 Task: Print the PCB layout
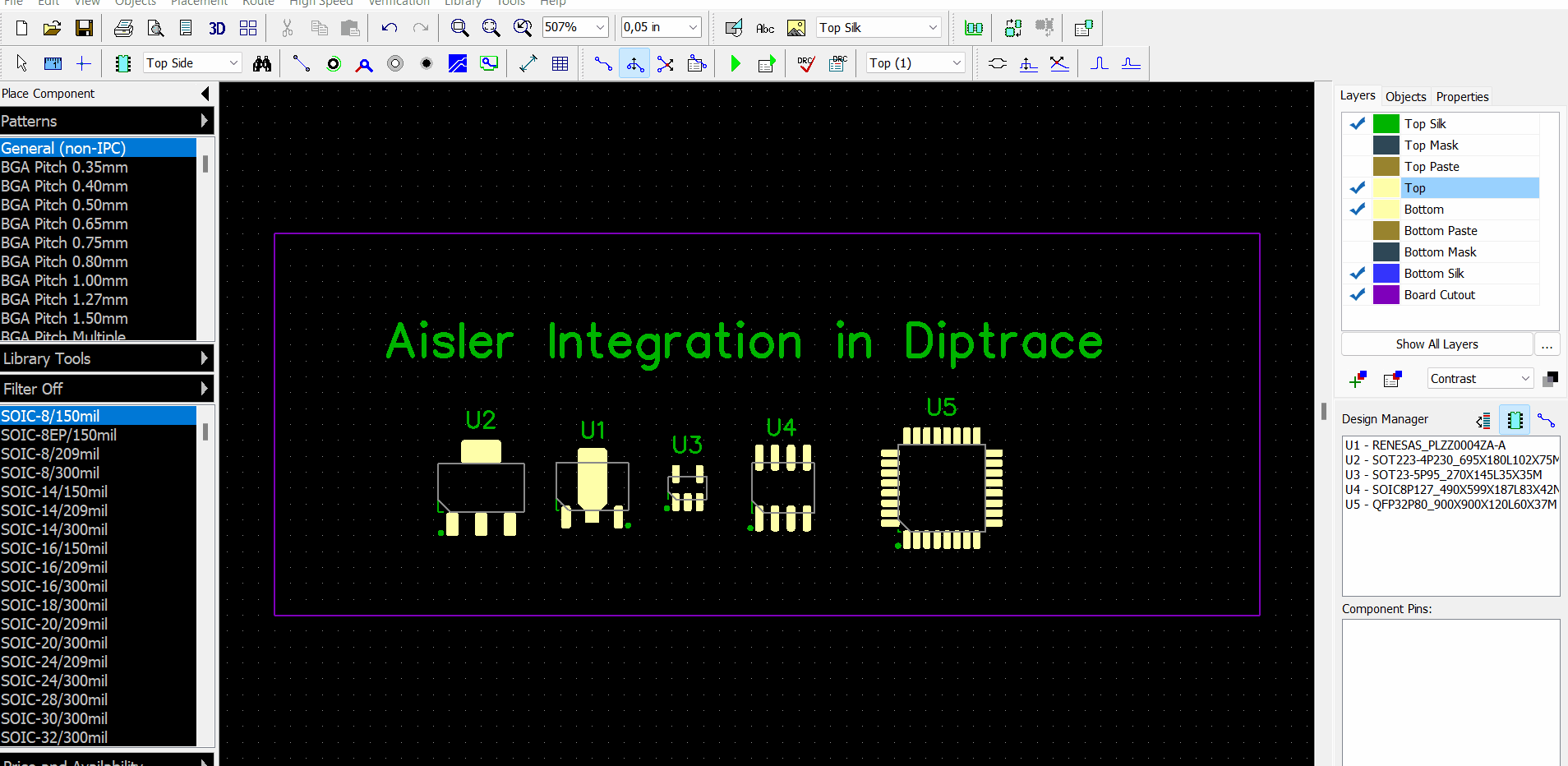click(x=123, y=28)
